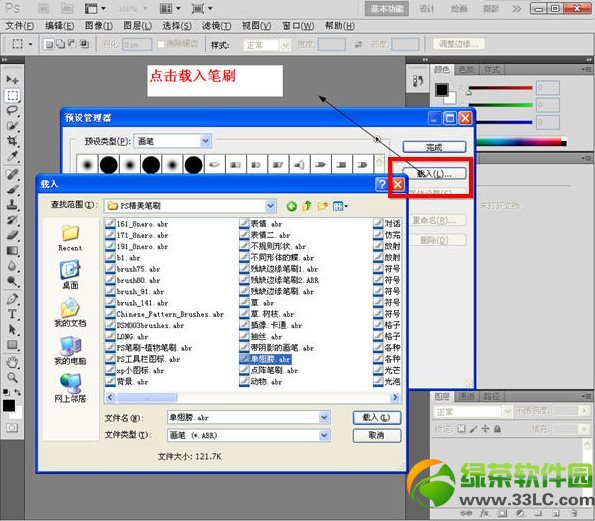Viewport: 595px width, 521px height.
Task: Select the Hand tool
Action: click(x=12, y=362)
